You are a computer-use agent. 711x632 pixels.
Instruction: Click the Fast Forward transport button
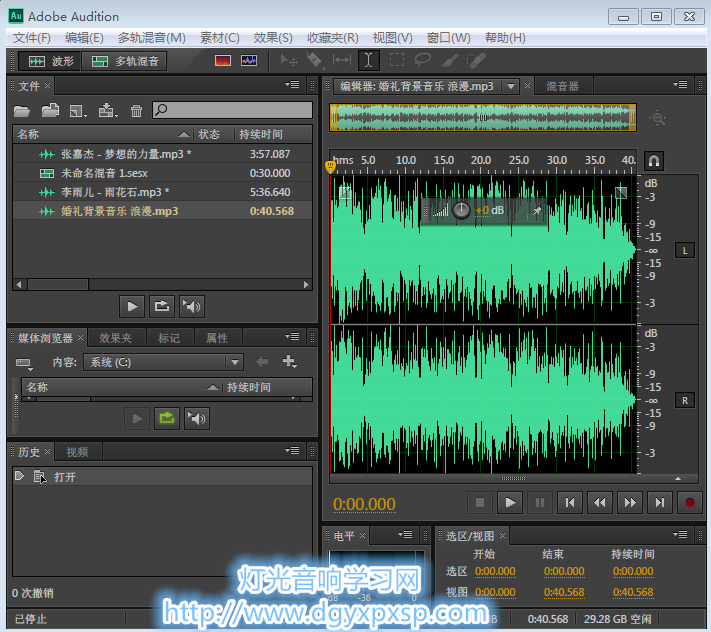pyautogui.click(x=629, y=503)
